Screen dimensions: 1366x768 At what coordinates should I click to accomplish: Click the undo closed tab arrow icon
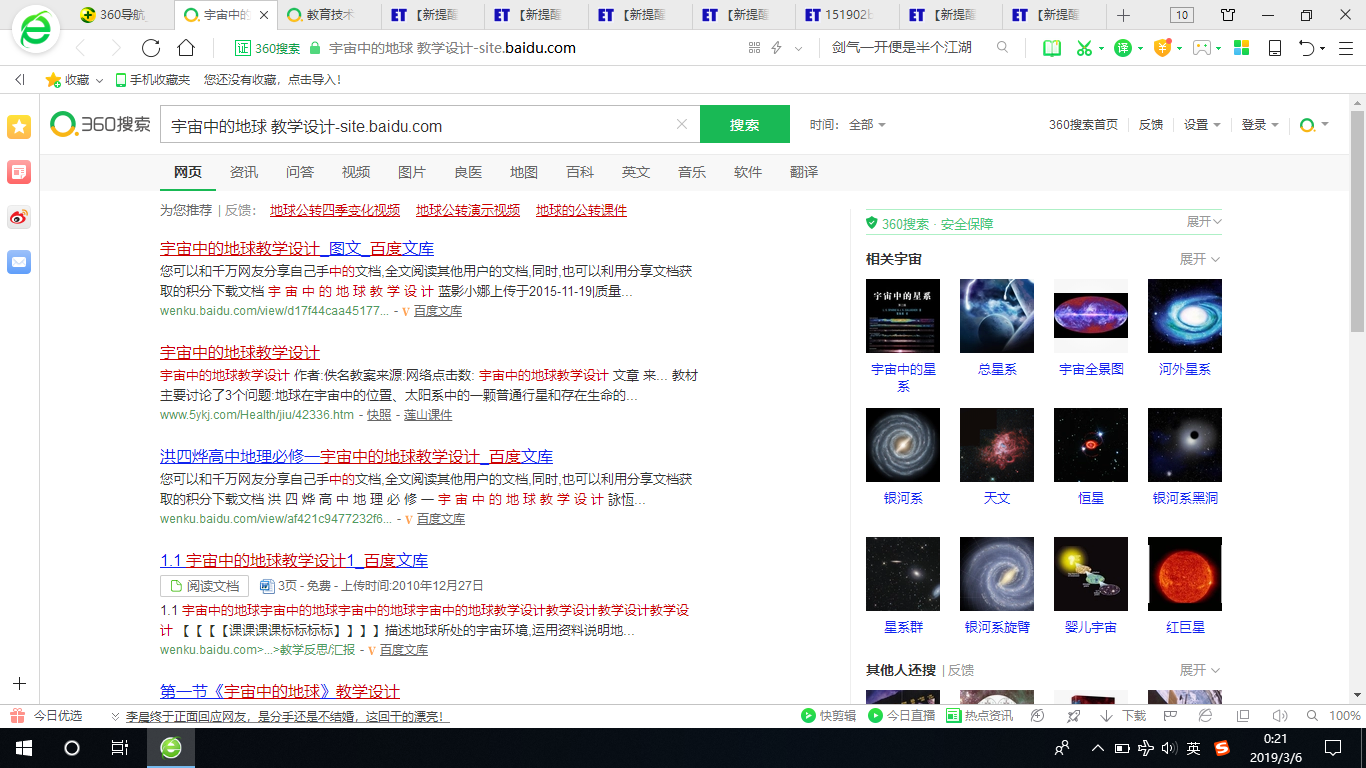[1307, 48]
